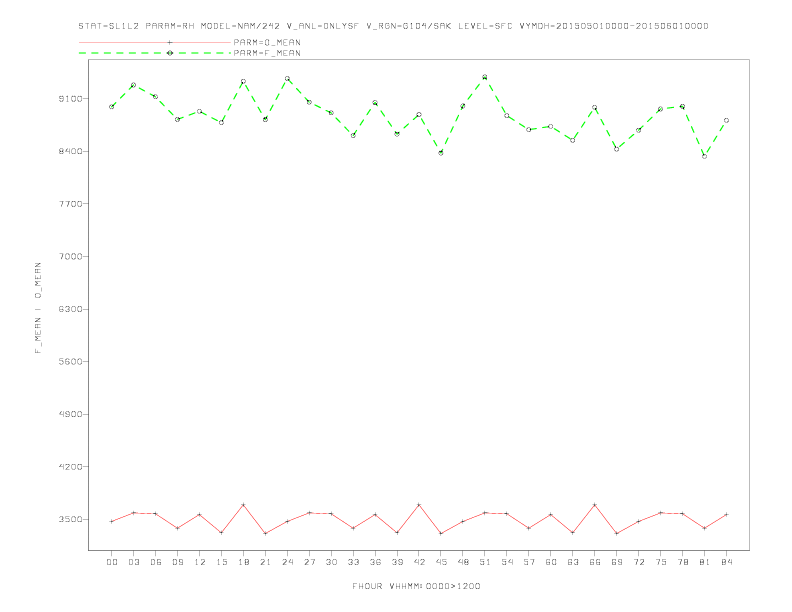Click the red O_MEAN data point at hour 18
Screen dimensions: 792x612
pos(243,505)
